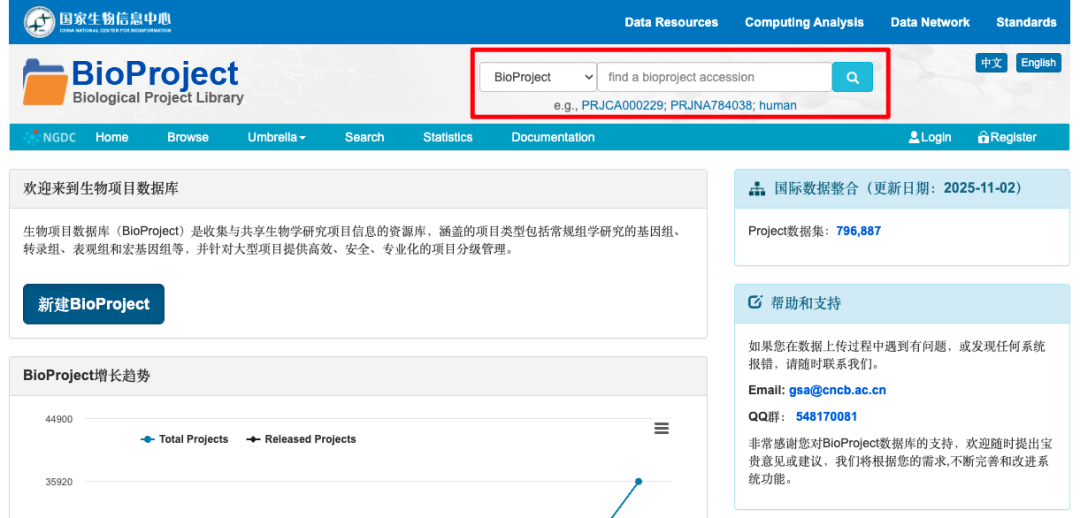Click the BioProject增长趋势 heading

(x=87, y=375)
